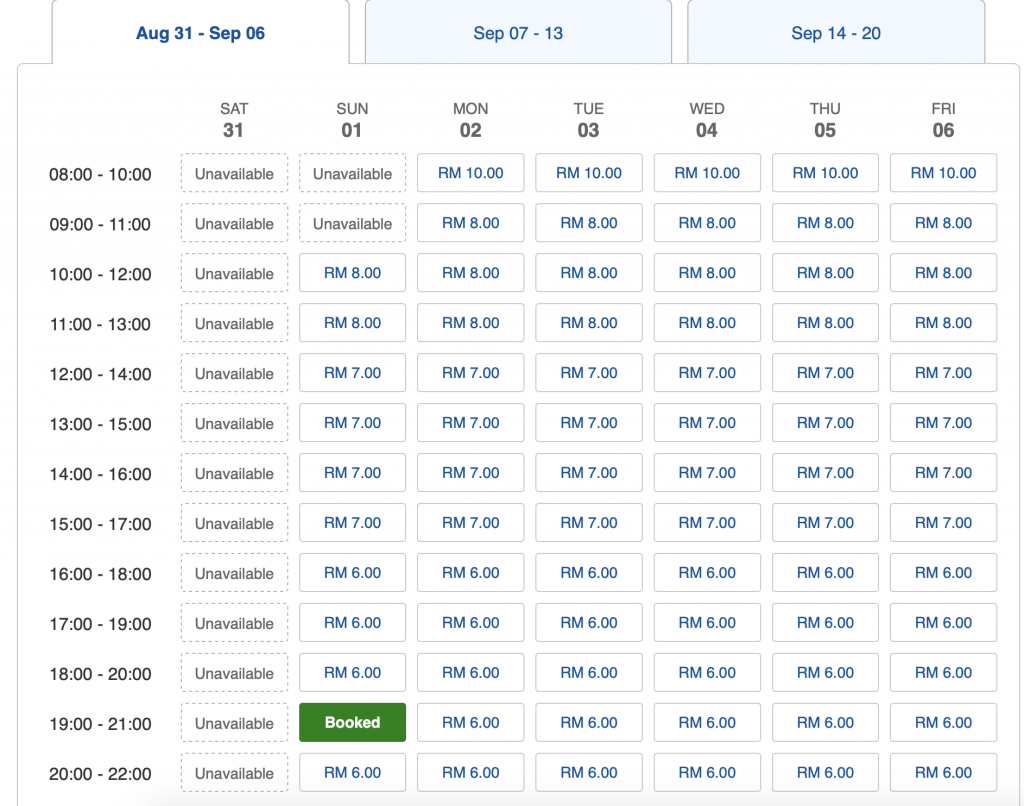Select Wednesday 04 slot 11:00 - 13:00
Screen dimensions: 1024x806
tap(707, 323)
